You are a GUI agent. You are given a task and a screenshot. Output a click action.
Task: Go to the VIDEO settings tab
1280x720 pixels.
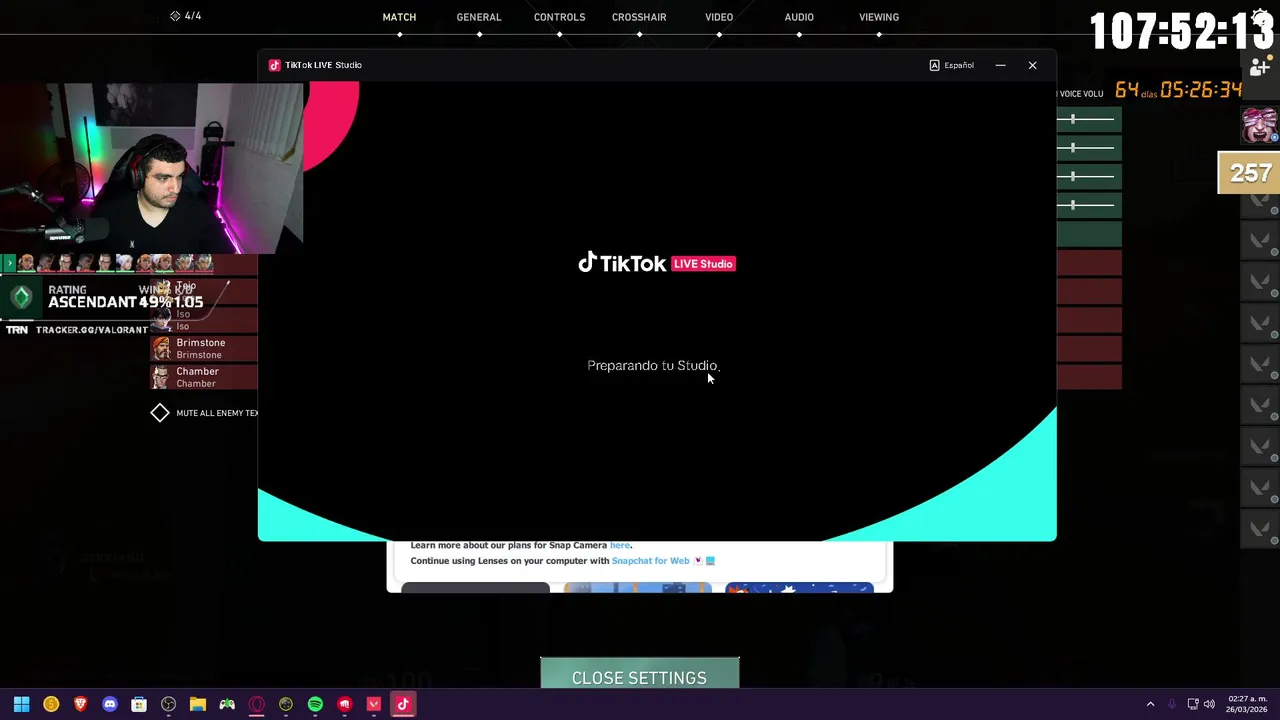[719, 17]
